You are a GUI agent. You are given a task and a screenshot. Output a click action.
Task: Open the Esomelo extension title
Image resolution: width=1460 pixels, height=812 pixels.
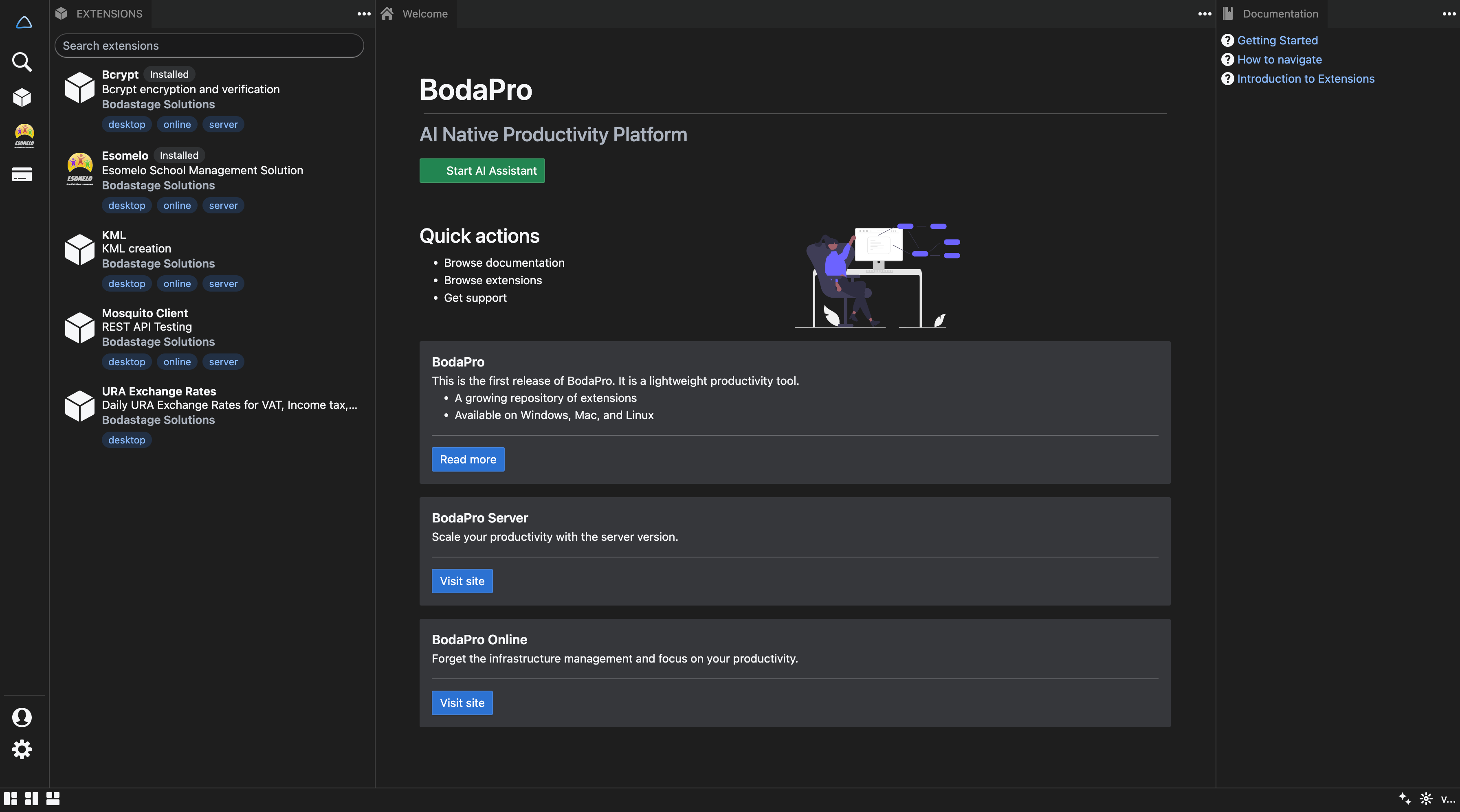[125, 155]
